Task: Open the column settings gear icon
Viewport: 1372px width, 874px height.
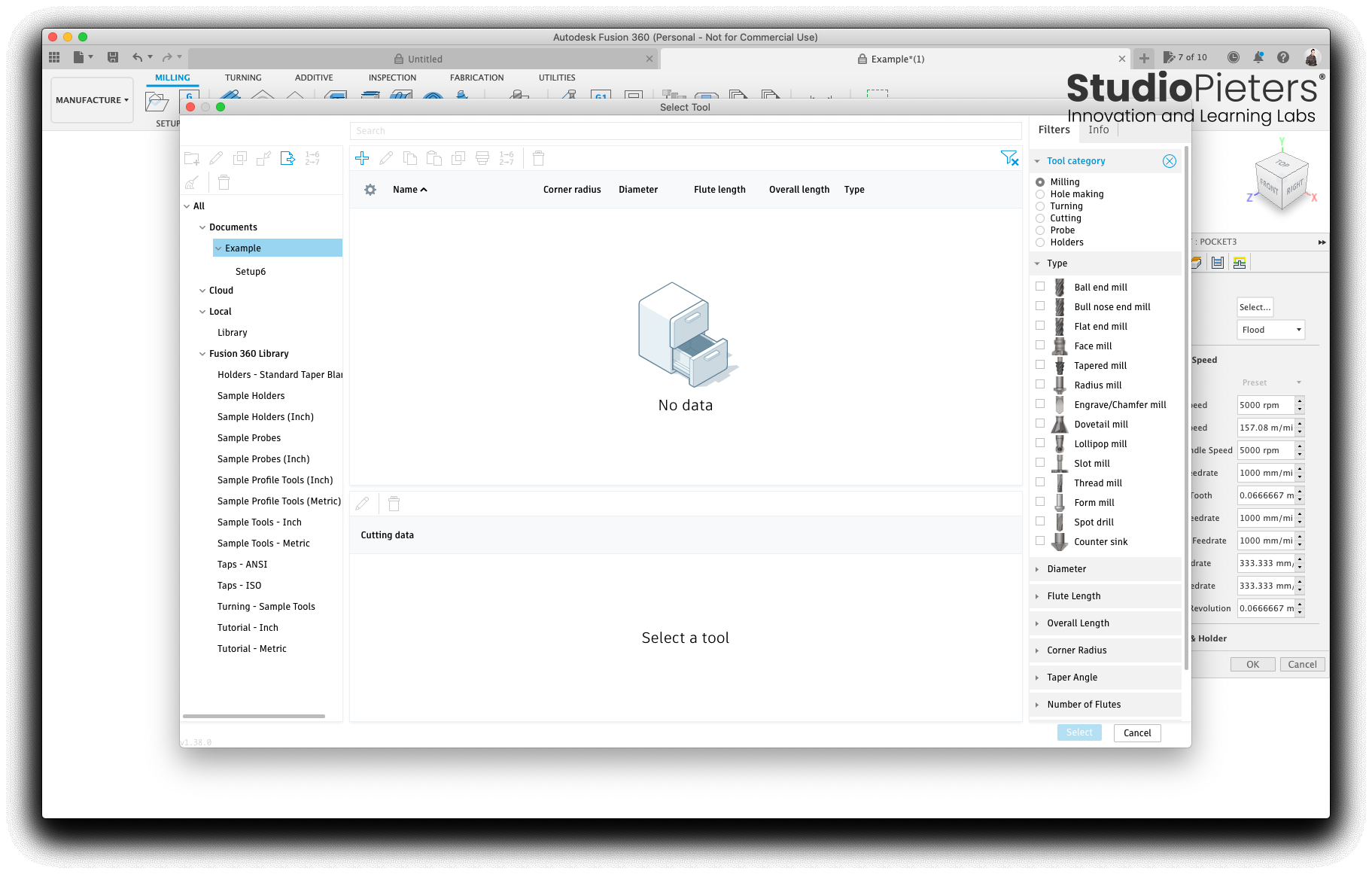Action: (x=370, y=190)
